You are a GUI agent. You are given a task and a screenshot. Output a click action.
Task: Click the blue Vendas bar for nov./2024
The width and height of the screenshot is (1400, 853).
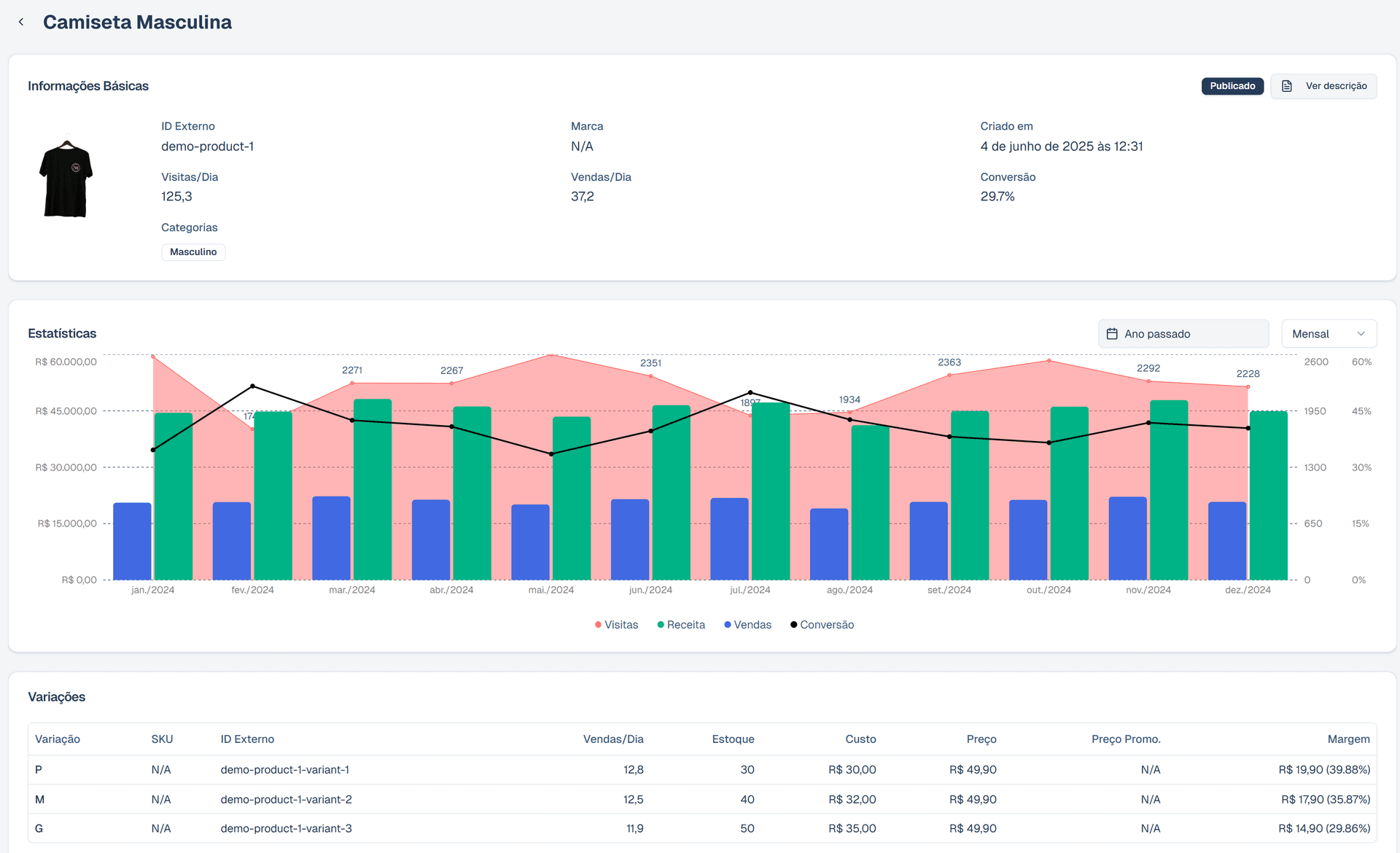1127,538
